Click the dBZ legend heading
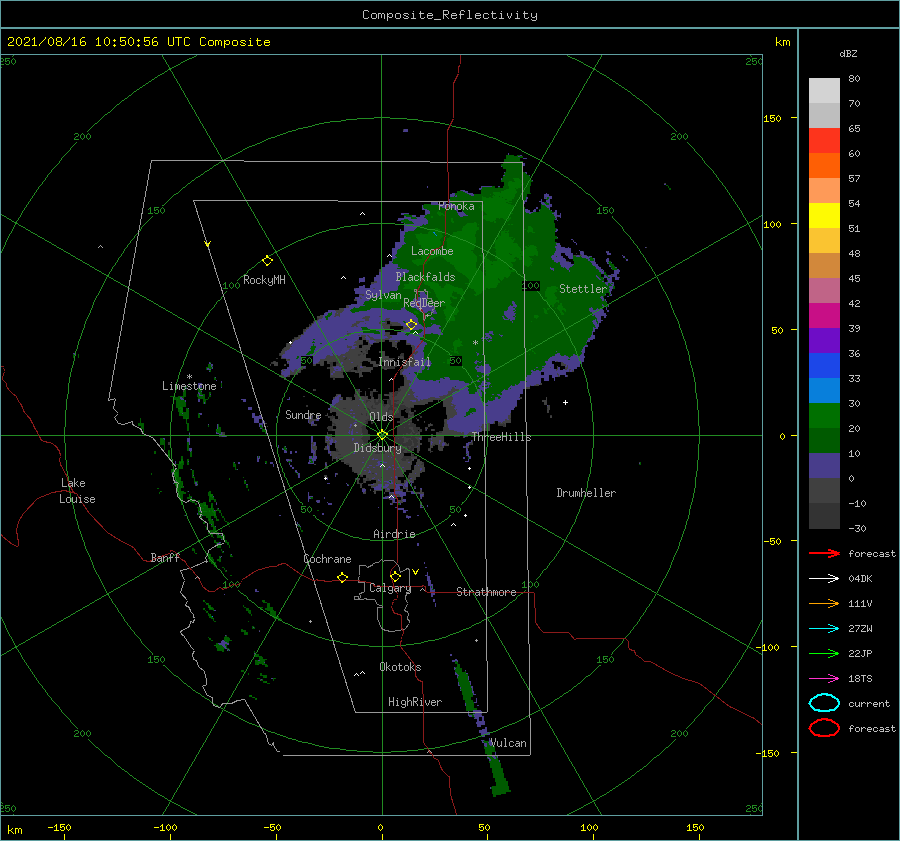Image resolution: width=900 pixels, height=841 pixels. pos(848,53)
